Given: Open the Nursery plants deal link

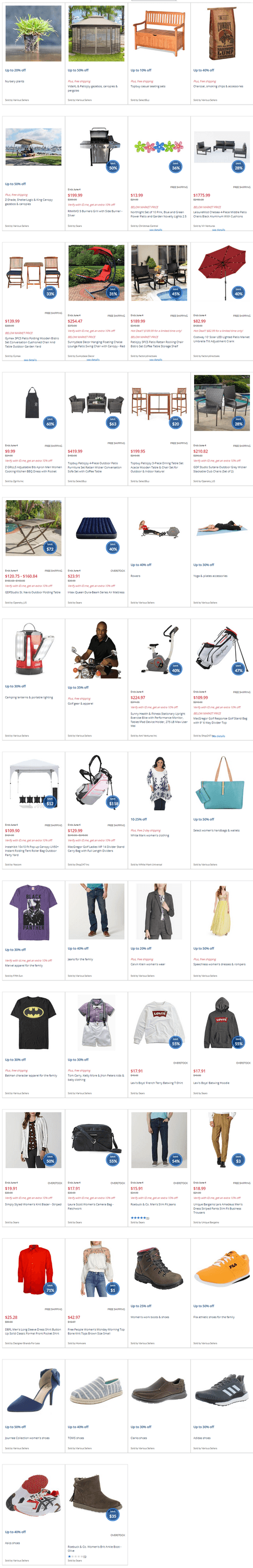Looking at the screenshot, I should pos(15,82).
